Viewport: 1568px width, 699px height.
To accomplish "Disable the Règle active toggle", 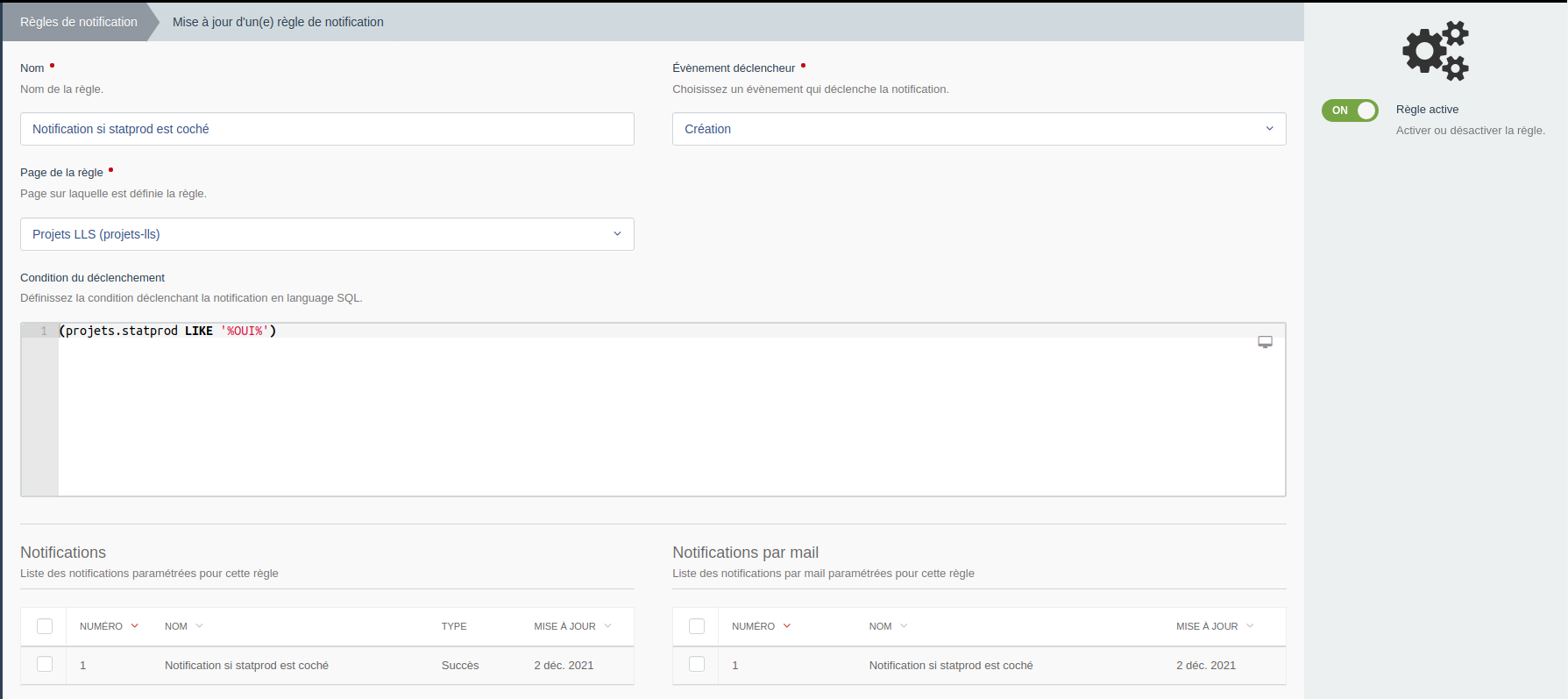I will pos(1350,111).
